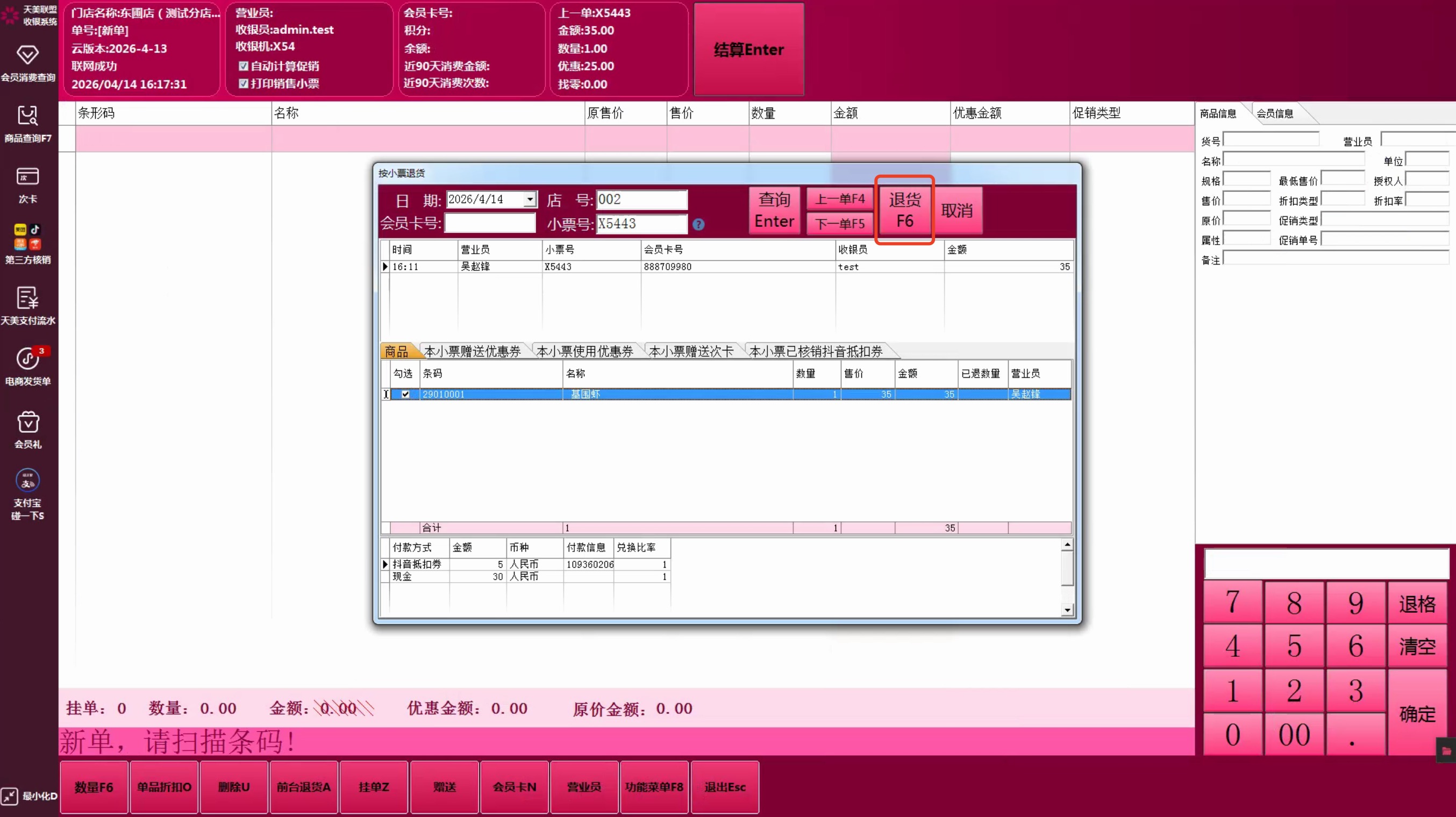Screen dimensions: 1456x817
Task: Open 商品查询F7 sidebar icon
Action: pyautogui.click(x=27, y=117)
